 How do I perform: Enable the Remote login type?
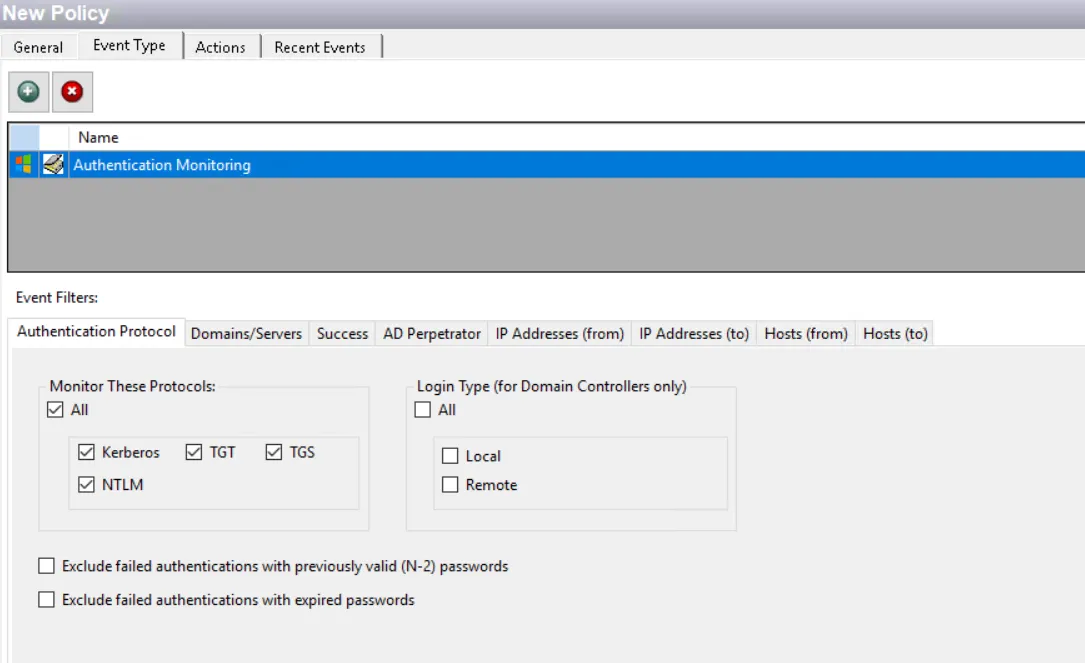[450, 484]
